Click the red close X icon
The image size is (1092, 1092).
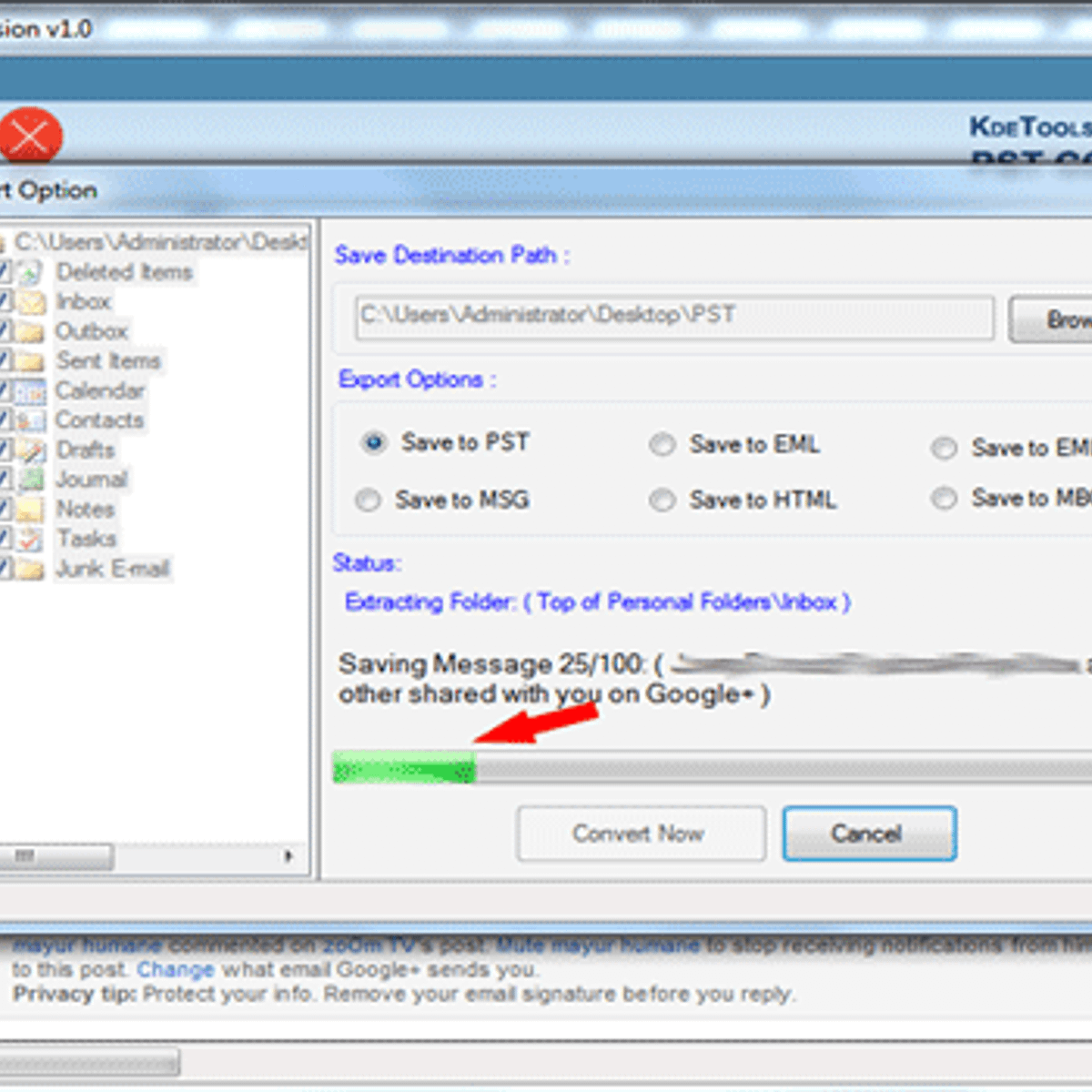(29, 136)
